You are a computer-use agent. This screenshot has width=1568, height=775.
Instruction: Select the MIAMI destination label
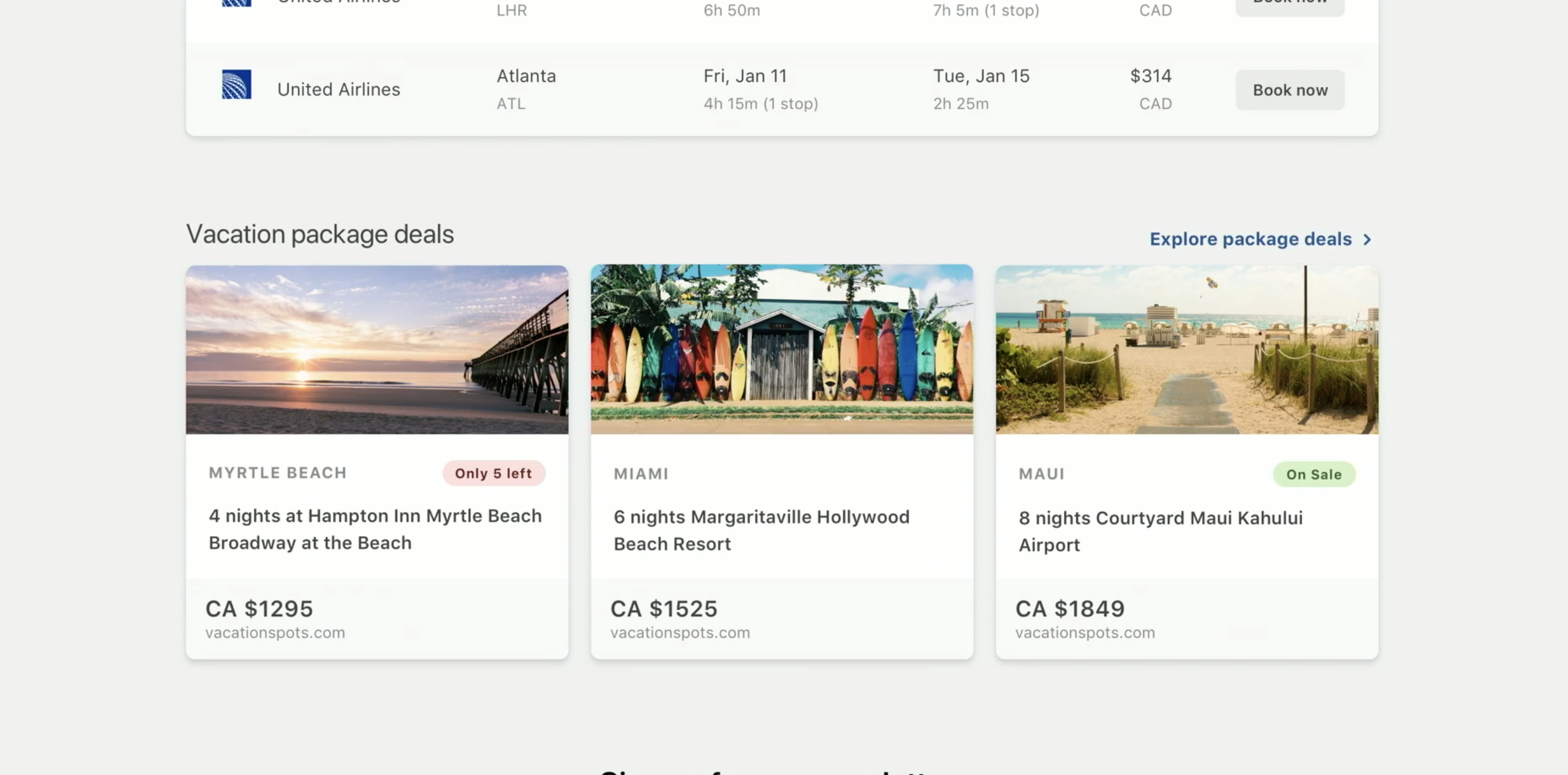point(641,474)
